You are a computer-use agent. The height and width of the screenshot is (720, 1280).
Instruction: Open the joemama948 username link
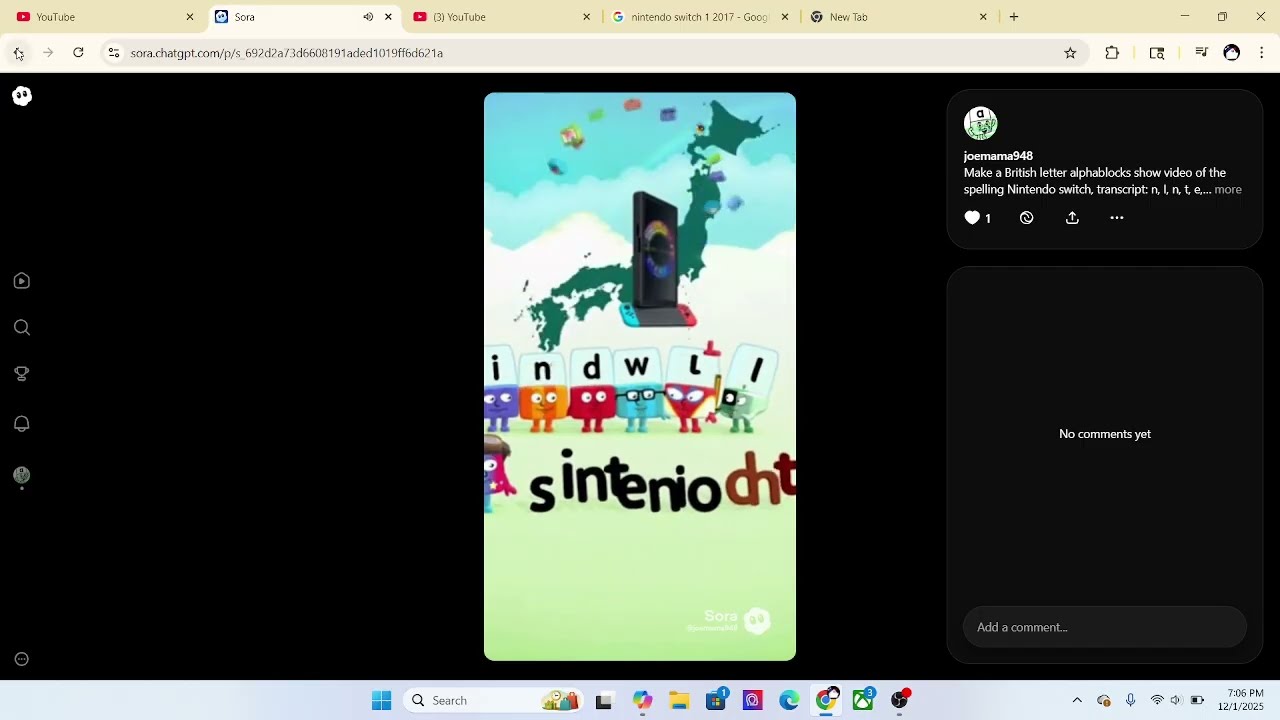pos(998,156)
